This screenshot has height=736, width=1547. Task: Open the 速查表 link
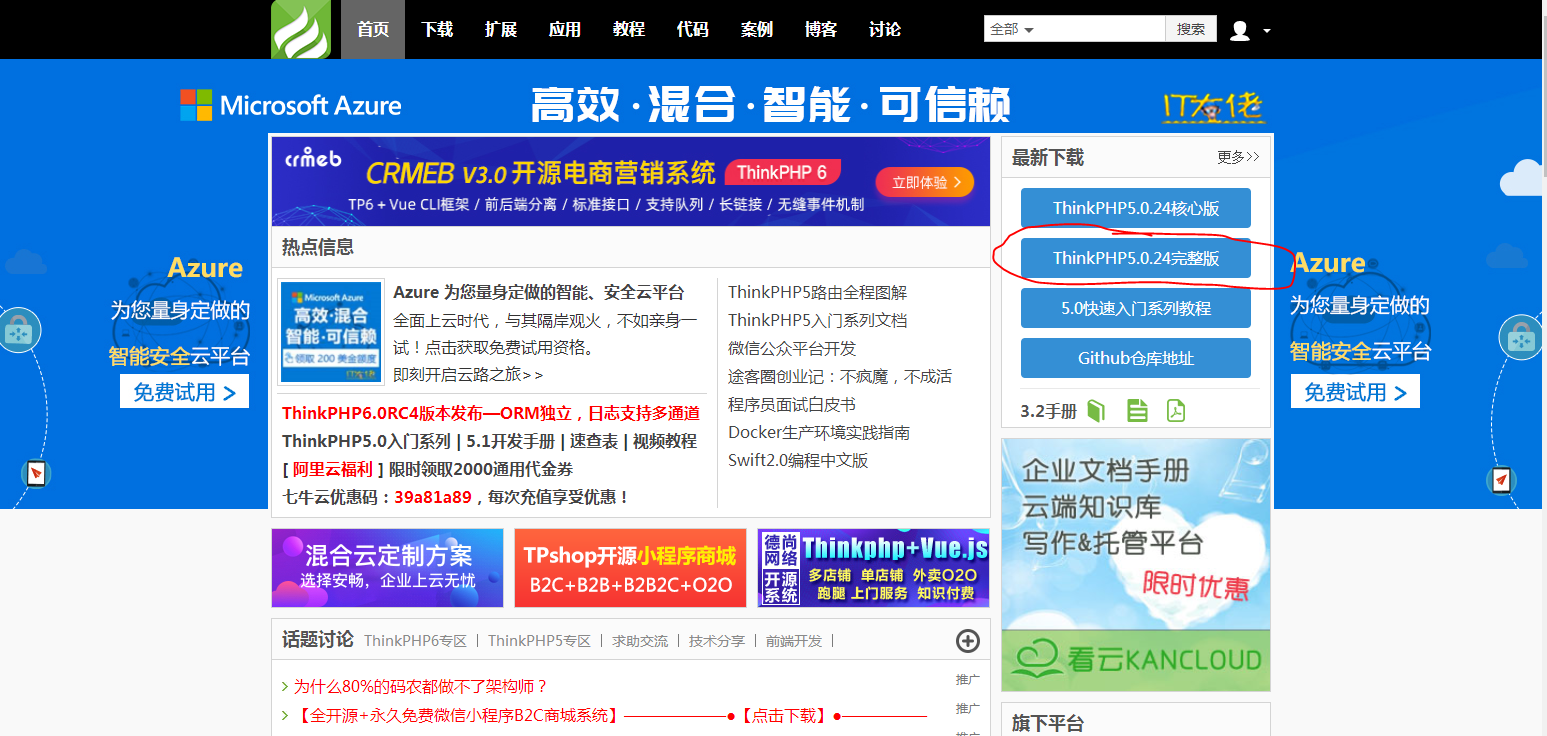[596, 441]
